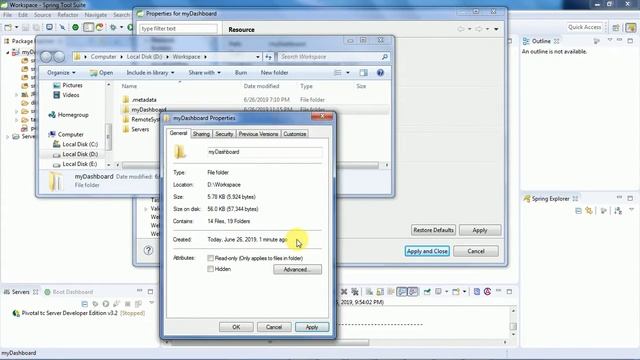Click Open in Explorer toolbar
The width and height of the screenshot is (640, 360).
tap(101, 73)
